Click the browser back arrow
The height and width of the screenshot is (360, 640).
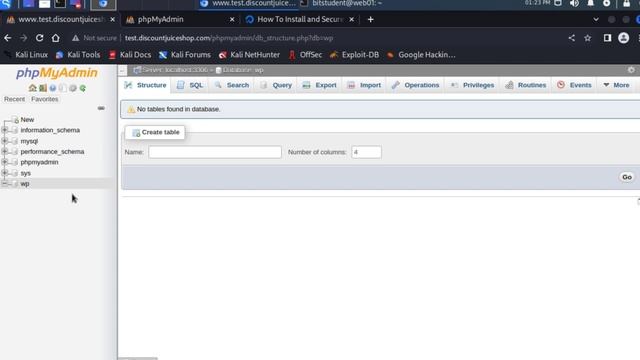point(7,38)
